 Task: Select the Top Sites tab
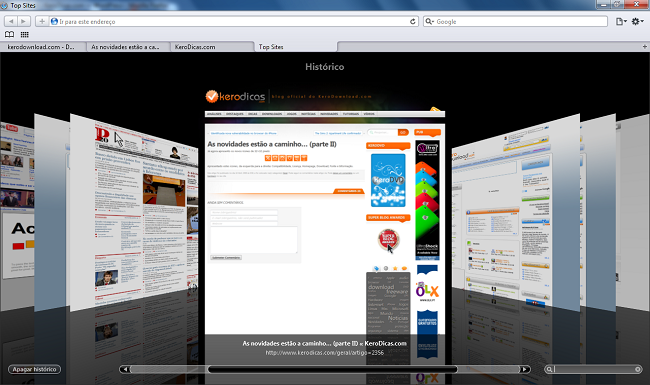click(x=296, y=47)
